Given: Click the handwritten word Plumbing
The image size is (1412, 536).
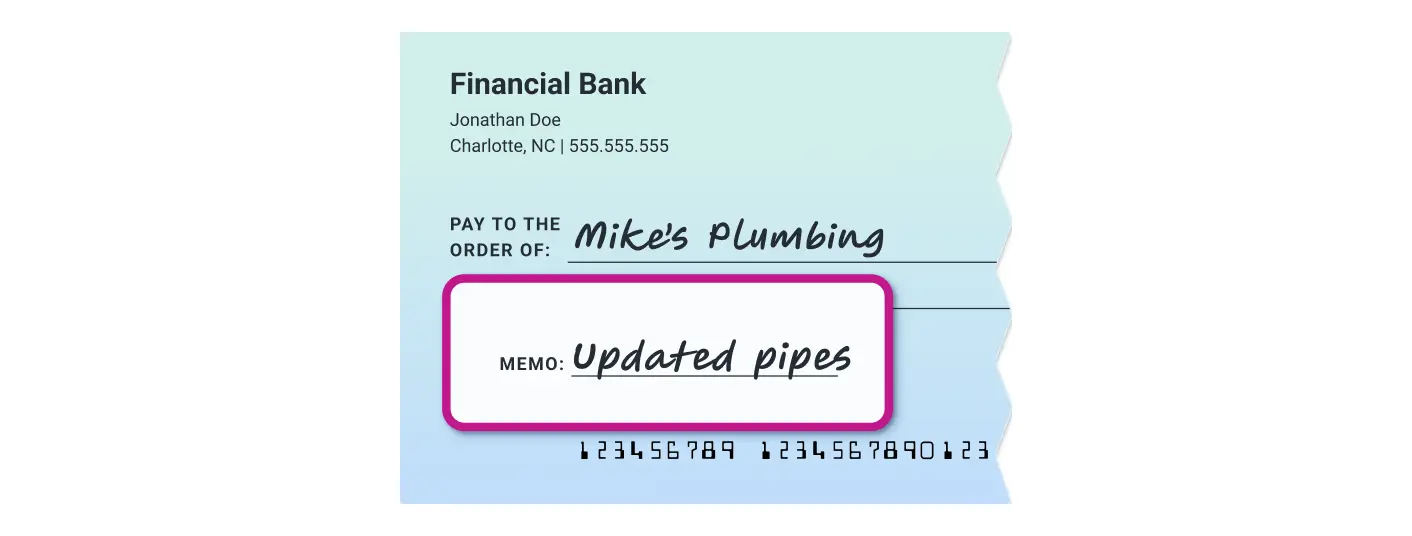Looking at the screenshot, I should tap(796, 238).
